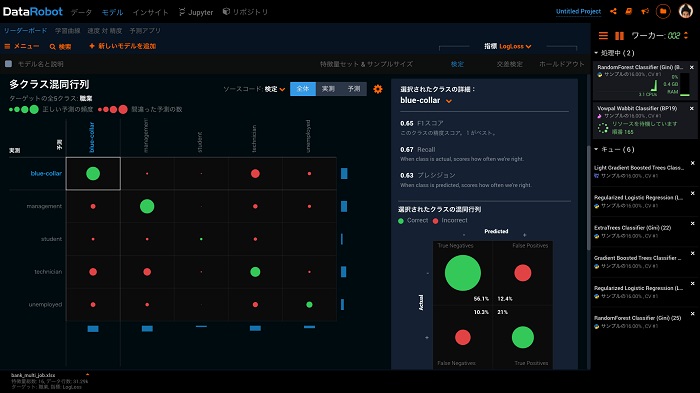Adjust worker count stepper arrows
Image resolution: width=700 pixels, height=393 pixels.
coord(686,35)
